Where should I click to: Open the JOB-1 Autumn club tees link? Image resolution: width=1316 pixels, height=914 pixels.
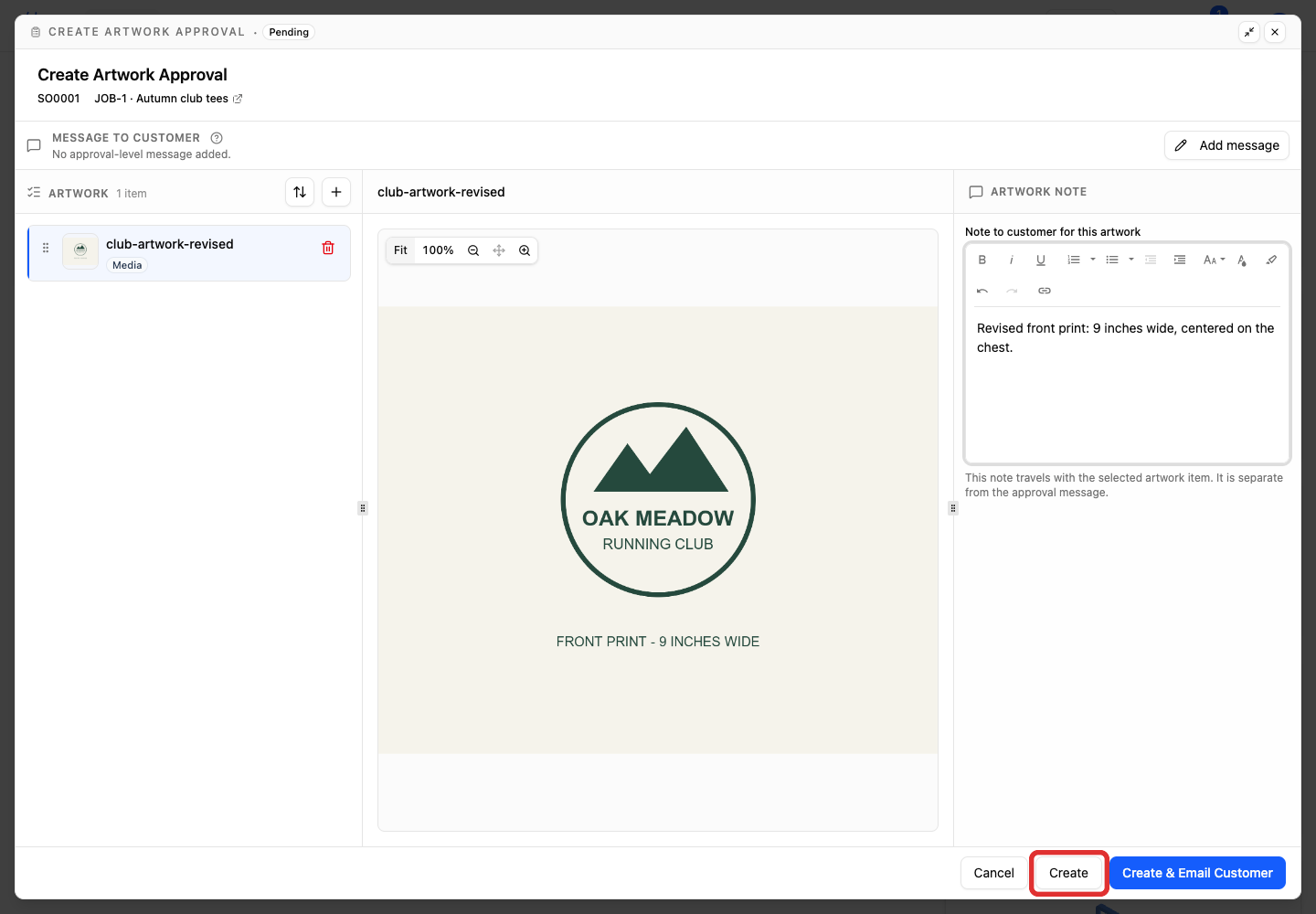[x=168, y=99]
